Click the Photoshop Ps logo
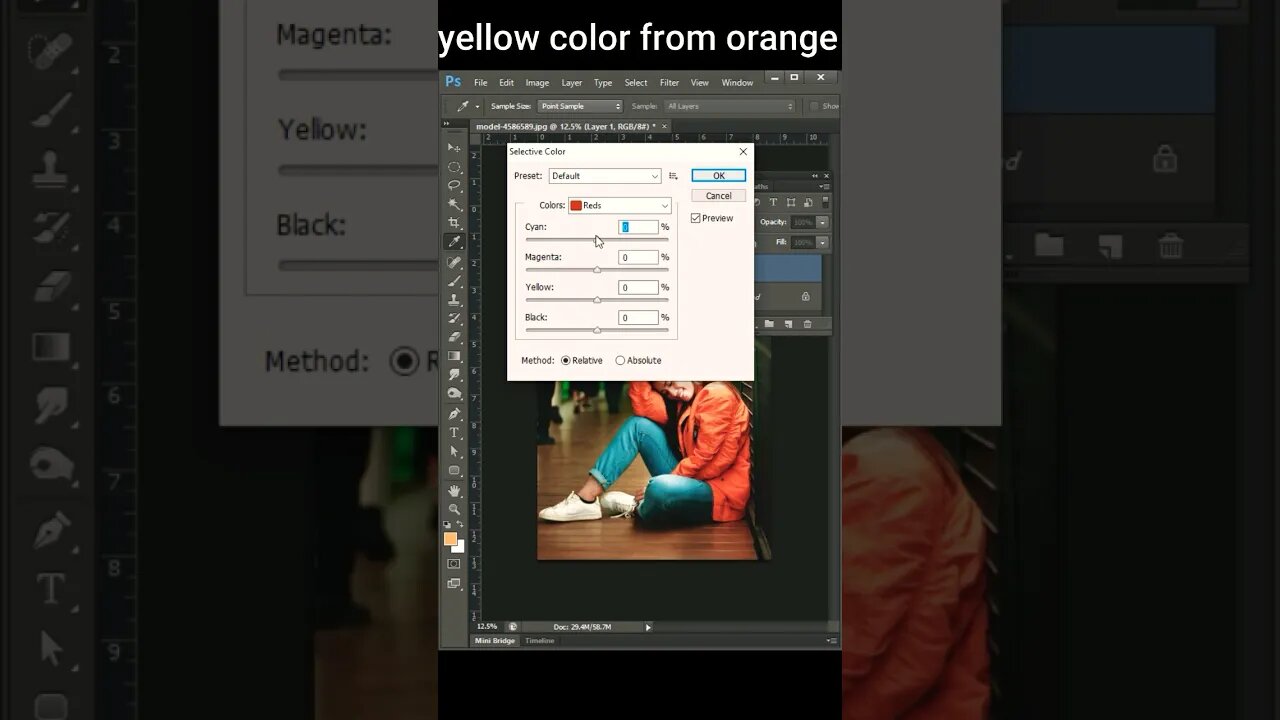 click(x=453, y=82)
